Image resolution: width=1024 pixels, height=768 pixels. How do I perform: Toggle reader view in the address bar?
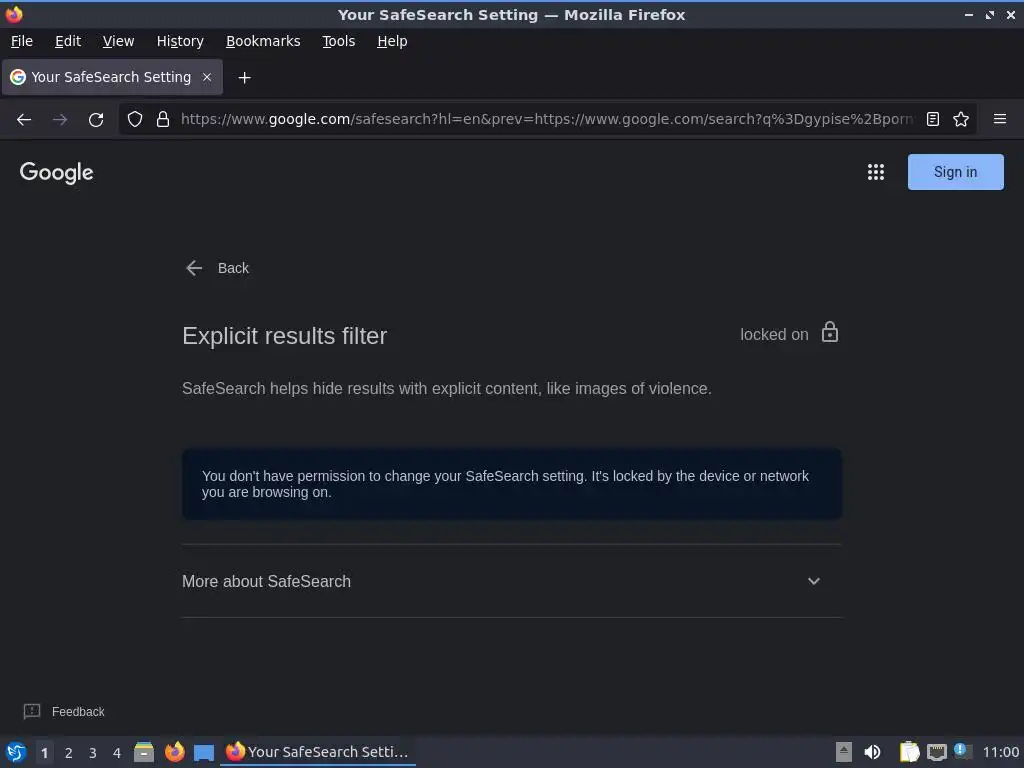coord(933,119)
